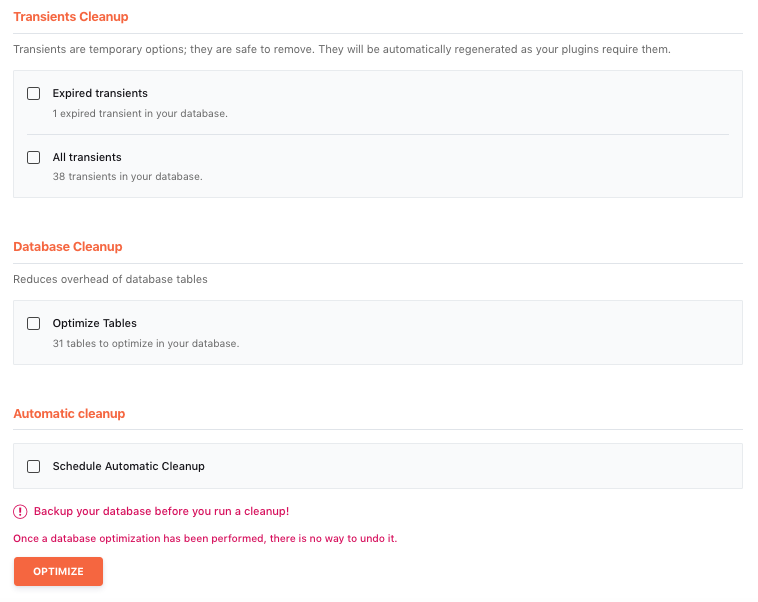Screen dimensions: 758x602
Task: Enable the Expired transients checkbox
Action: pos(33,93)
